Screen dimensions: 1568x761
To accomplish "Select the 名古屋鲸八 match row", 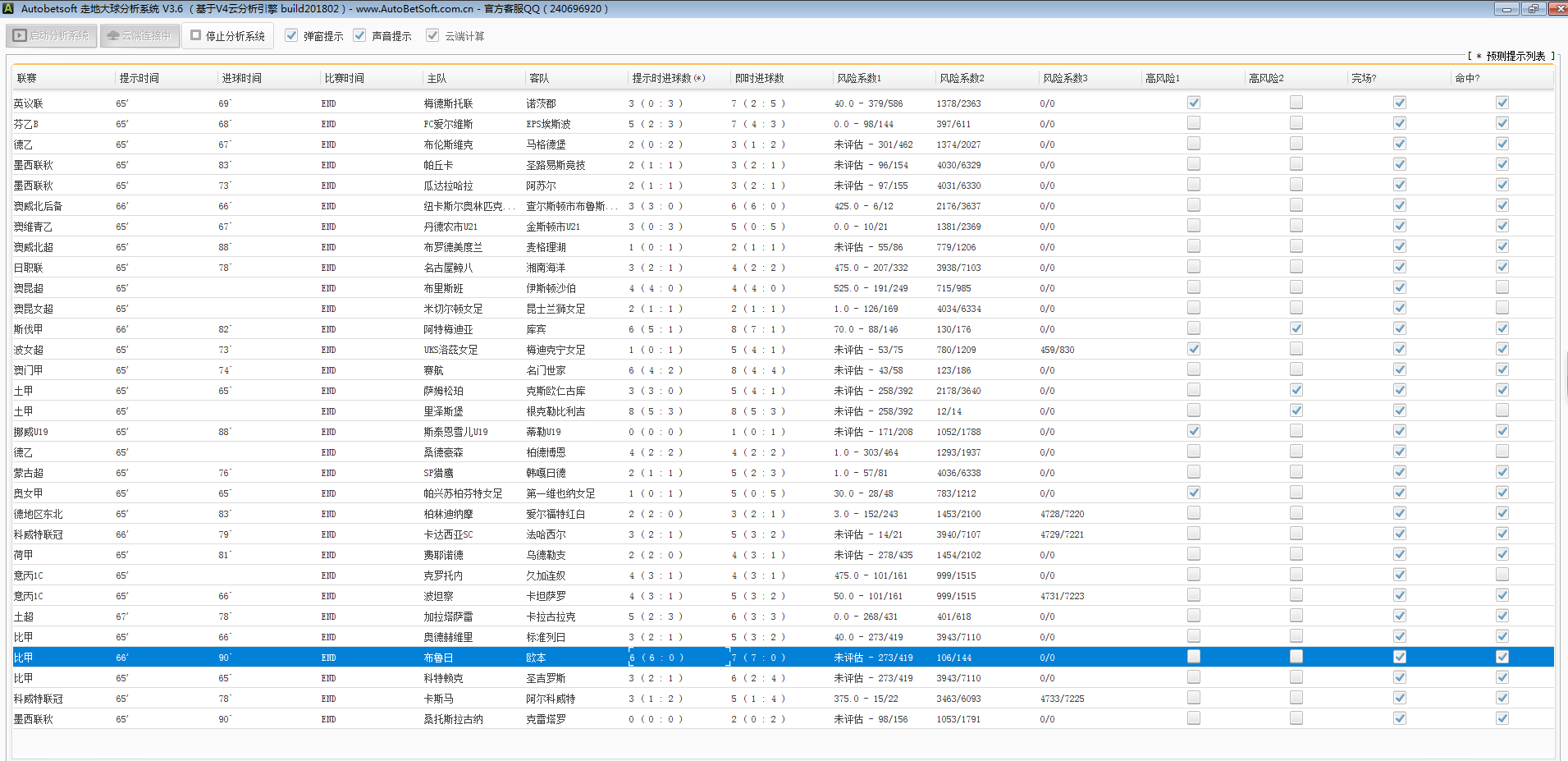I will (448, 268).
